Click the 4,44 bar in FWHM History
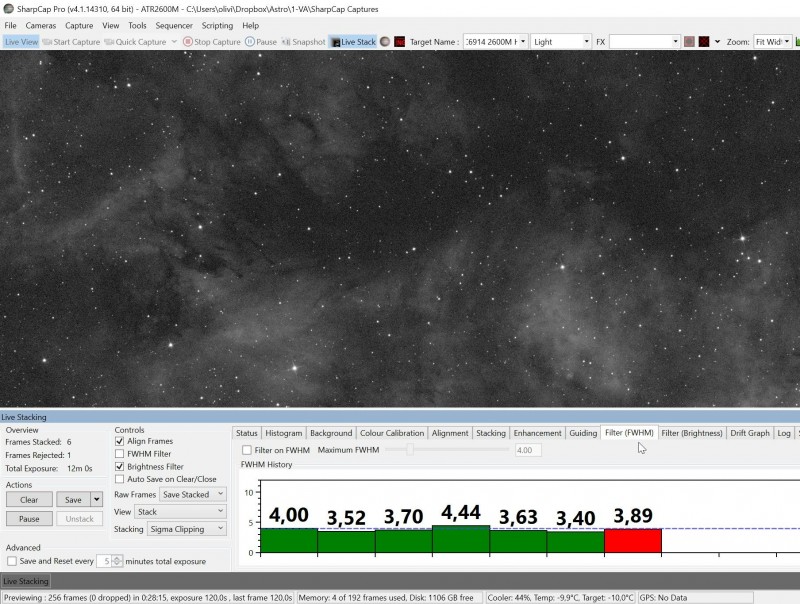The image size is (800, 604). pos(461,539)
